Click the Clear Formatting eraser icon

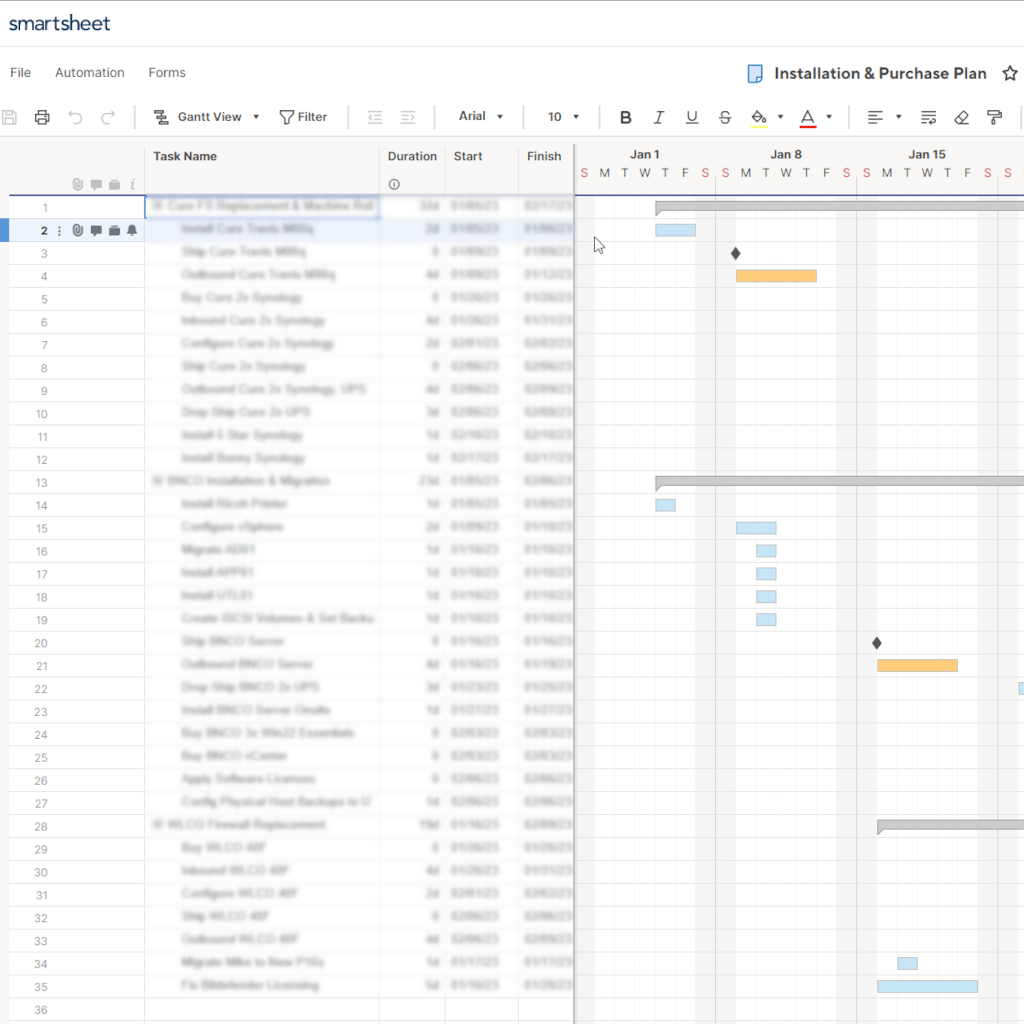(961, 117)
